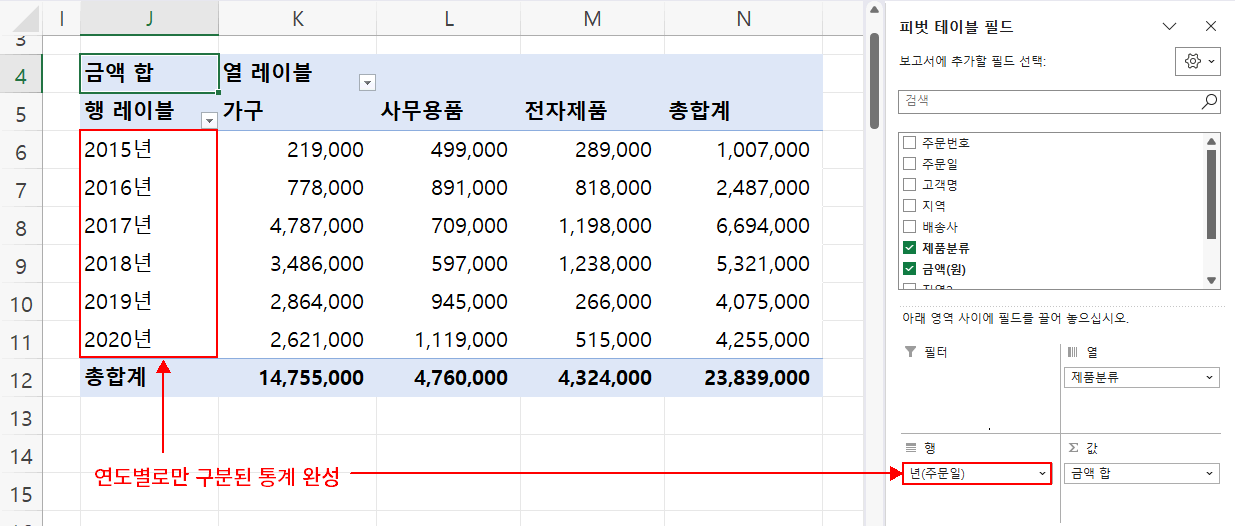Viewport: 1235px width, 526px height.
Task: Select column L header
Action: coord(448,17)
